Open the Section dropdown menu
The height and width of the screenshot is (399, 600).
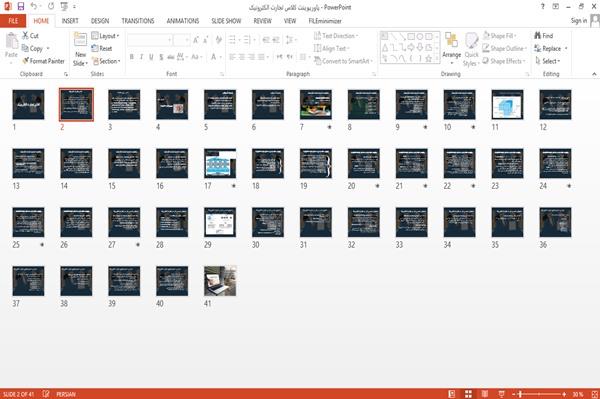click(106, 61)
